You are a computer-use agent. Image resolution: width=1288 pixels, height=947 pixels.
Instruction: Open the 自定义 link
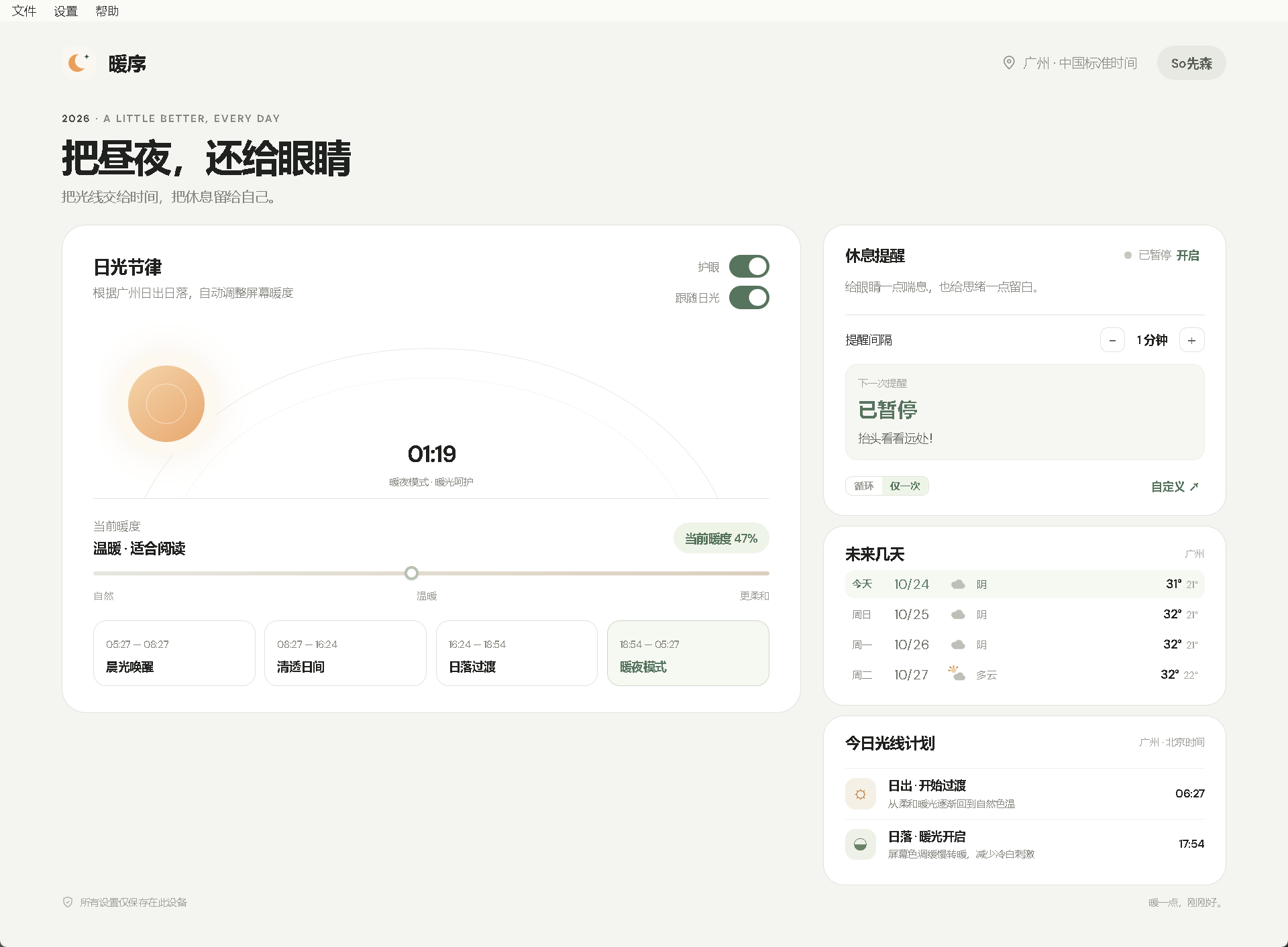(x=1175, y=487)
